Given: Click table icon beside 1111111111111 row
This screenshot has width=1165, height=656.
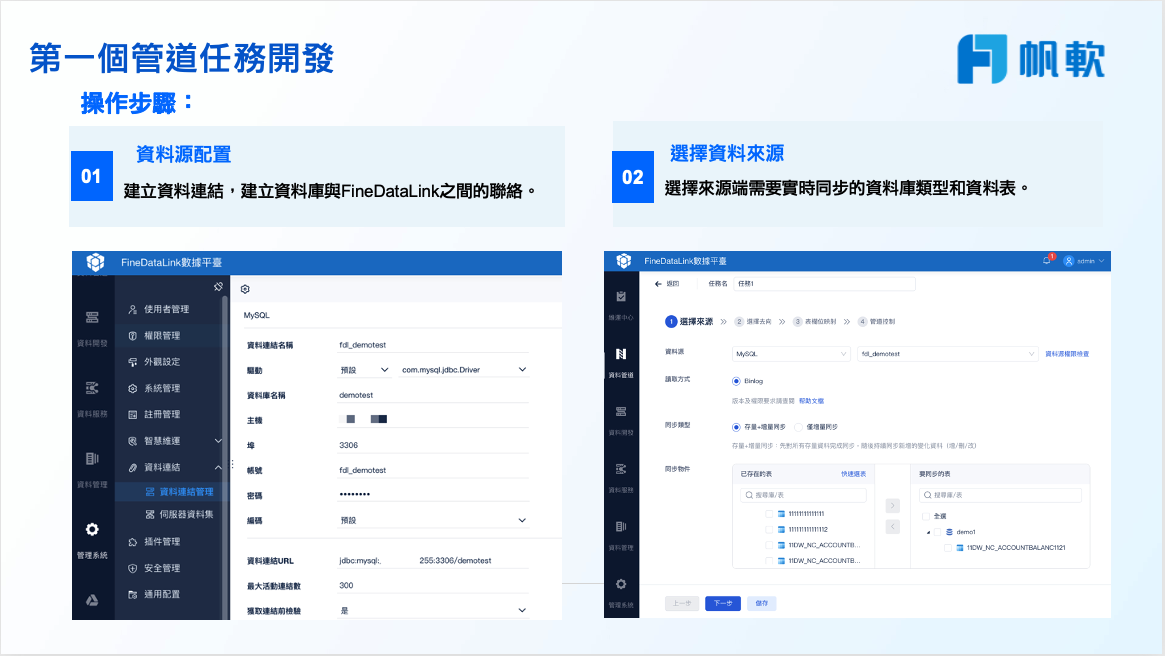Looking at the screenshot, I should [x=781, y=513].
